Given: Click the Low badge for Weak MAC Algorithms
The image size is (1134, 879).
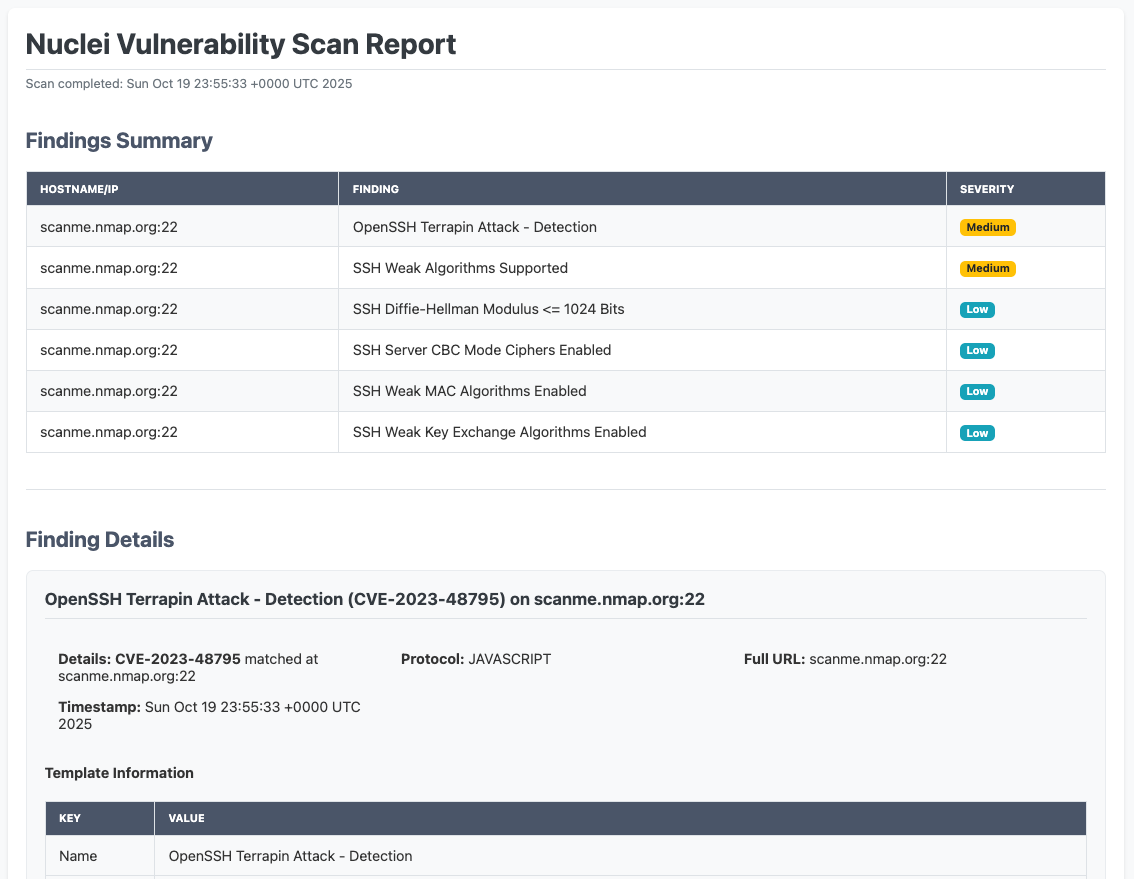Looking at the screenshot, I should tap(977, 391).
